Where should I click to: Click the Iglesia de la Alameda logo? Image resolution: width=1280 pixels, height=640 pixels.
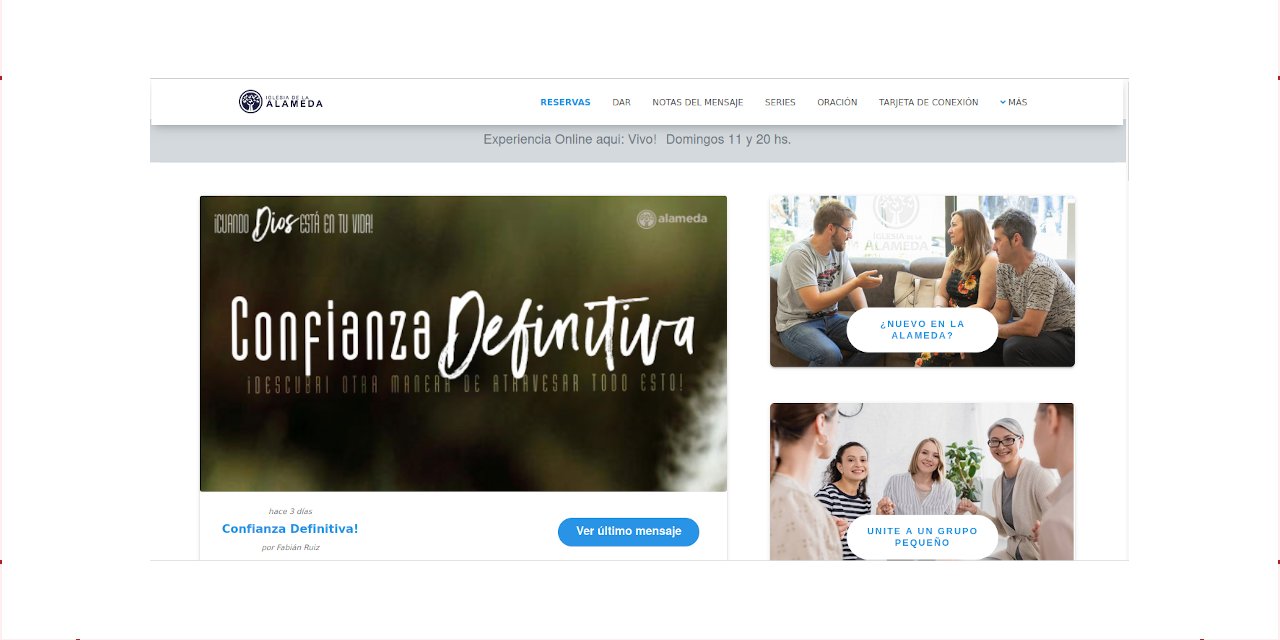(281, 101)
